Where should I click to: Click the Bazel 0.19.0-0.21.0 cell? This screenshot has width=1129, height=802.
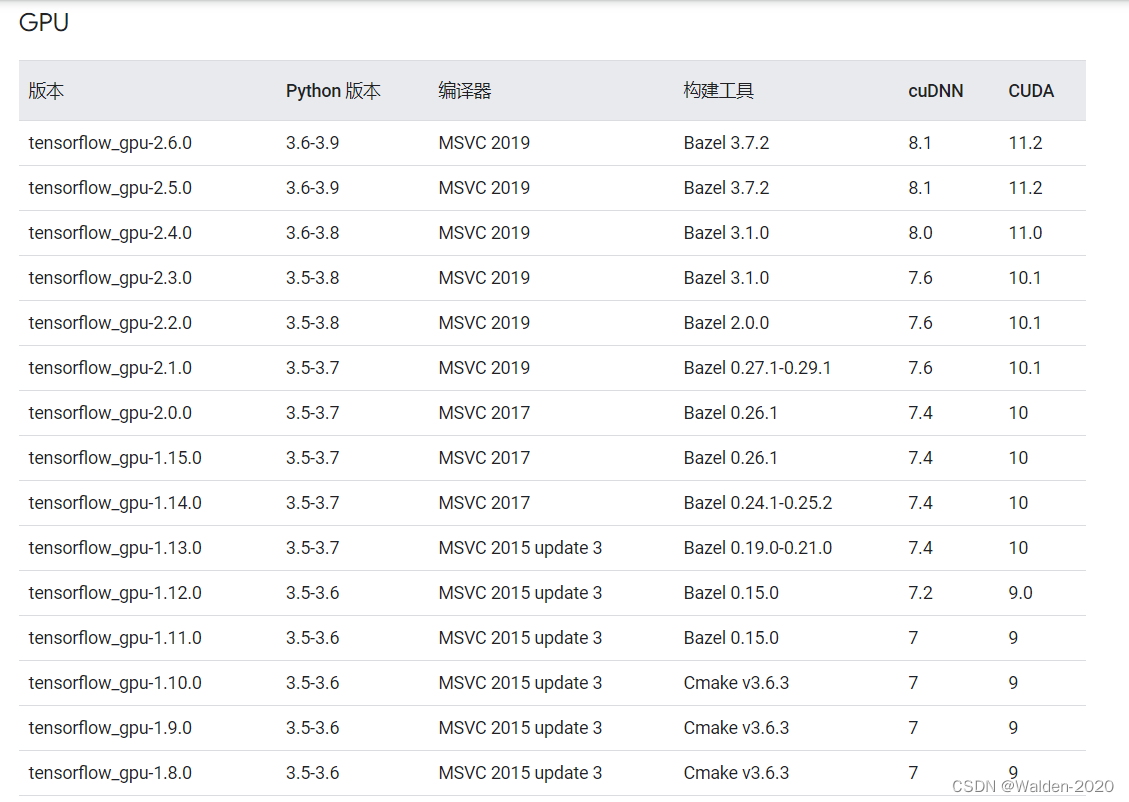tap(757, 548)
